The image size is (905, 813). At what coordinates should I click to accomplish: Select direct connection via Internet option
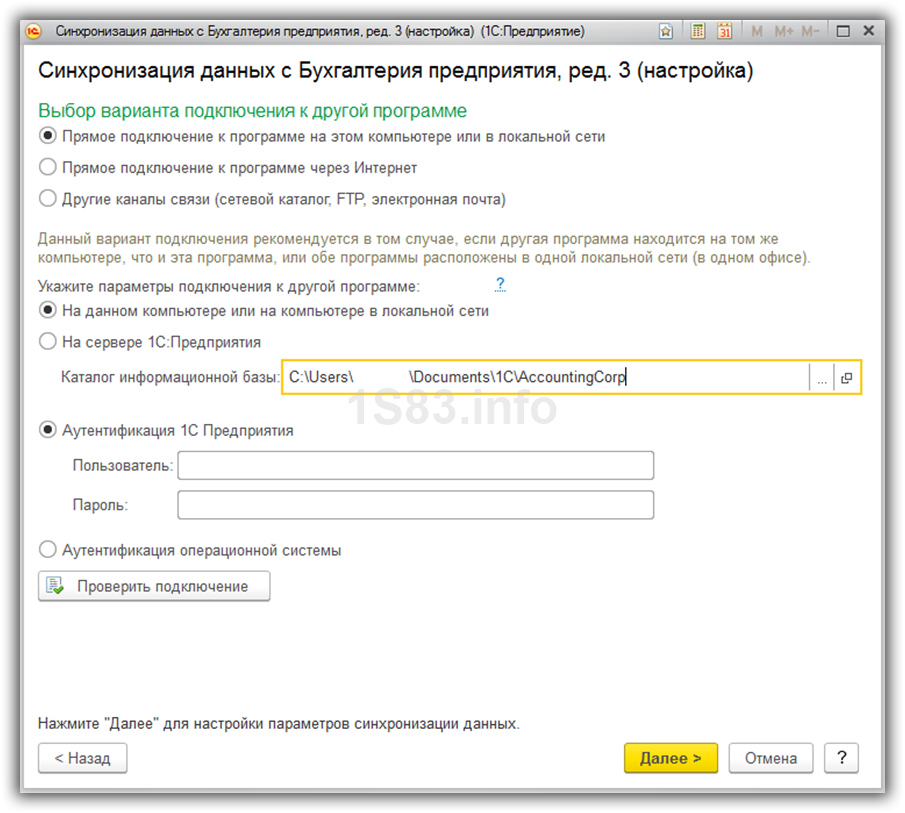[x=47, y=167]
